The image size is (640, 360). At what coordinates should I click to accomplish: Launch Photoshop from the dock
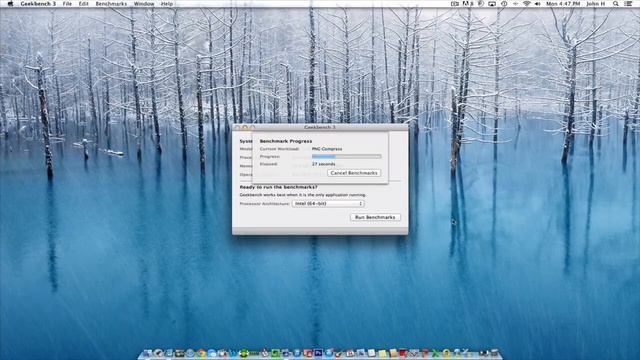coord(319,353)
